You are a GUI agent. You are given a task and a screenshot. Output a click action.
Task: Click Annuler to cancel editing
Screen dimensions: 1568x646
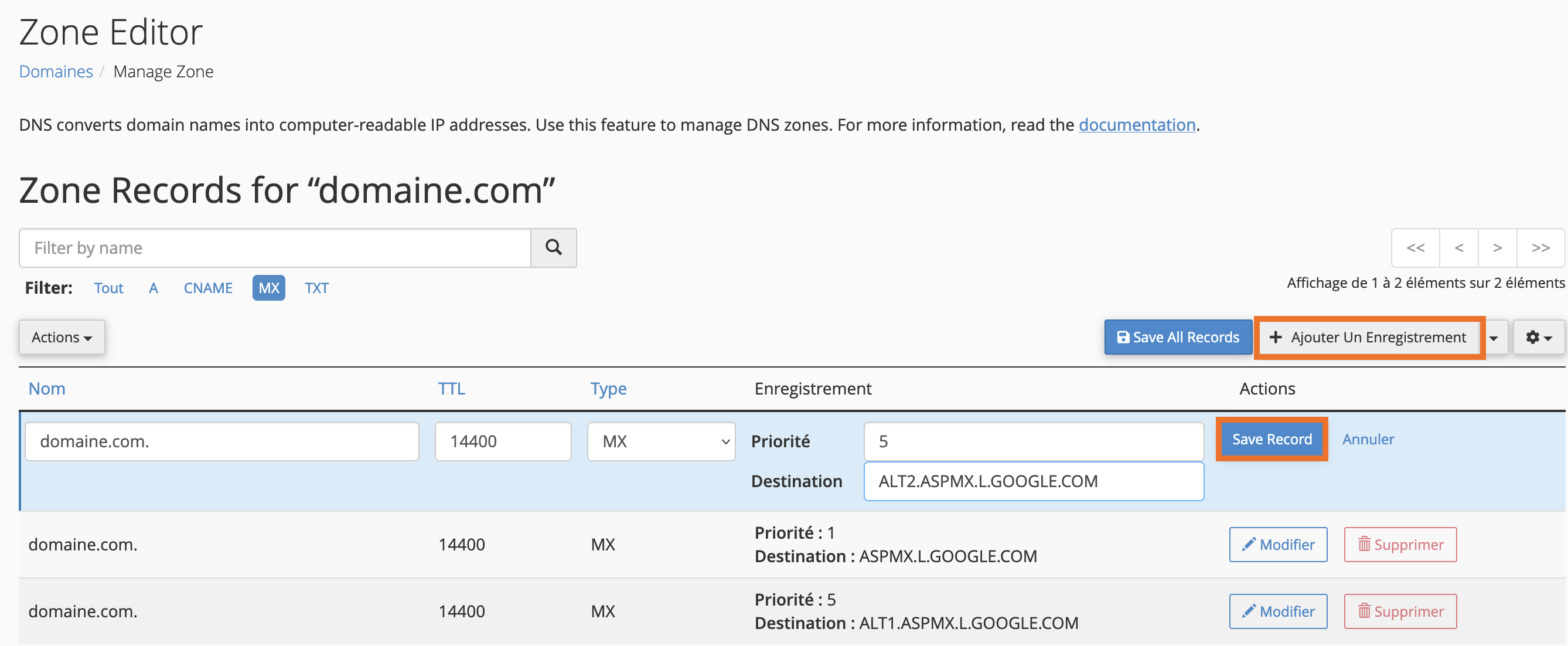(x=1368, y=439)
